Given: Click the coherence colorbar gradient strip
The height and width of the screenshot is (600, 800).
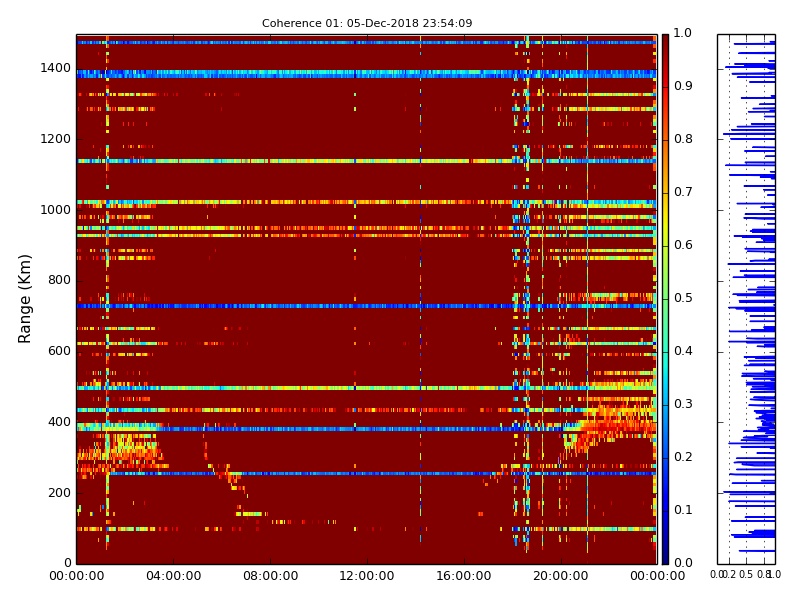Looking at the screenshot, I should click(x=665, y=299).
